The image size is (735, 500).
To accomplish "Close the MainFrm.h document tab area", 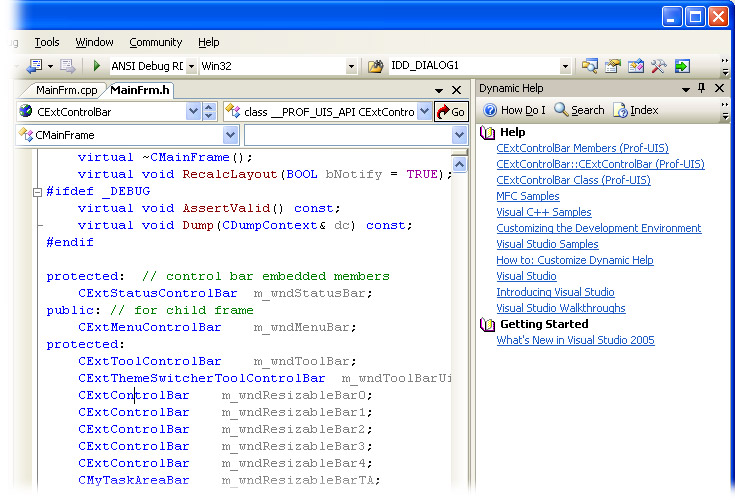I will [x=456, y=90].
